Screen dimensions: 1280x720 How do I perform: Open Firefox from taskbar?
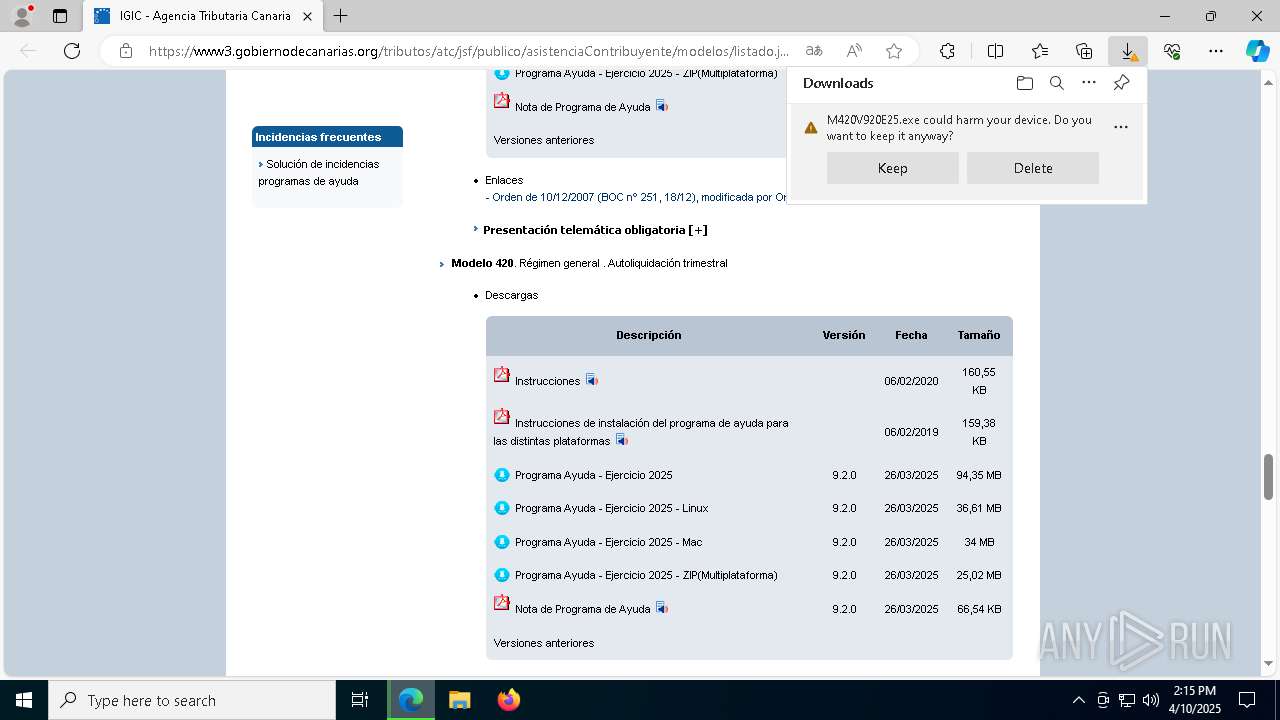(x=509, y=700)
